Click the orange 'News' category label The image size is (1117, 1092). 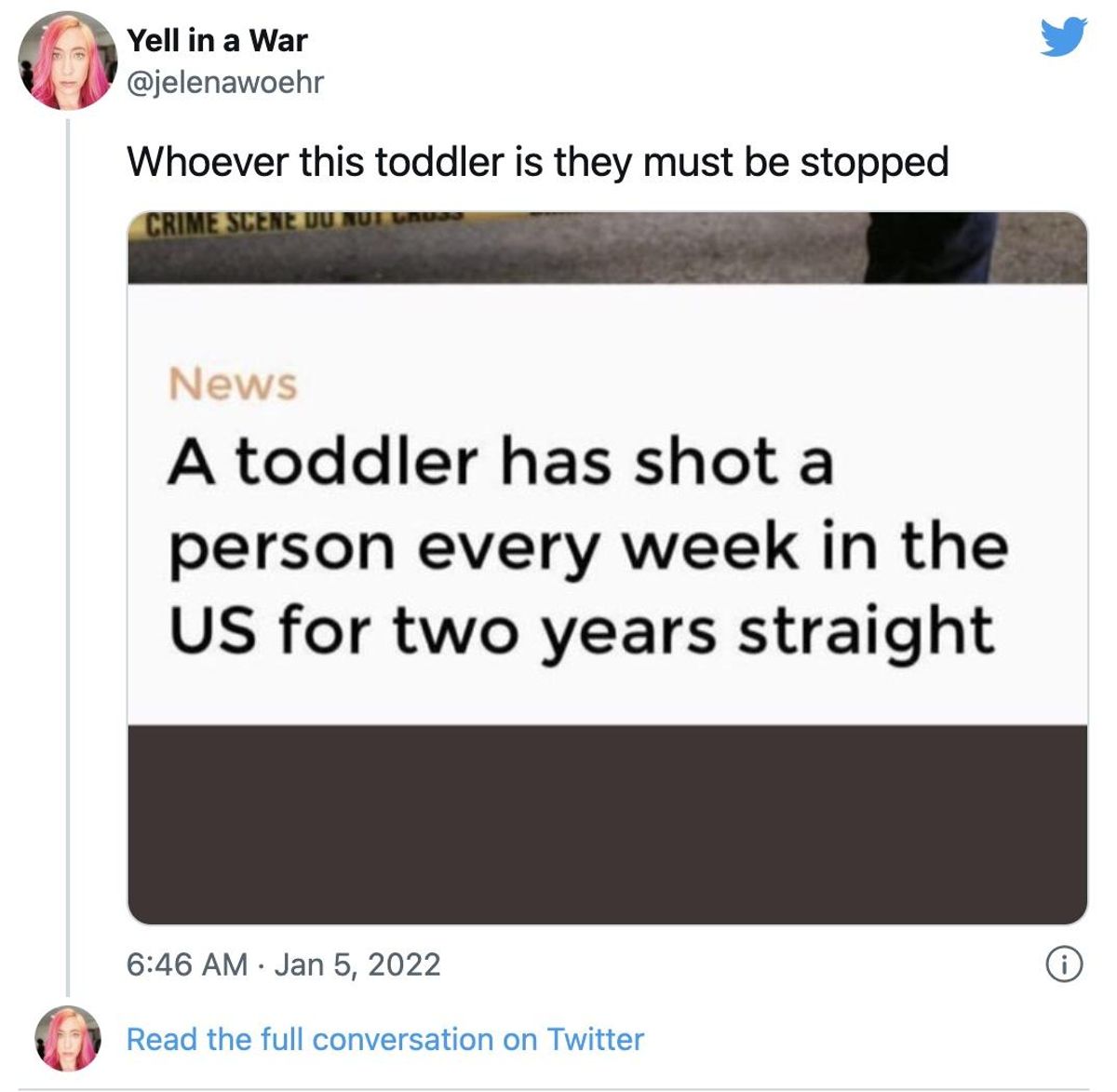[x=233, y=384]
